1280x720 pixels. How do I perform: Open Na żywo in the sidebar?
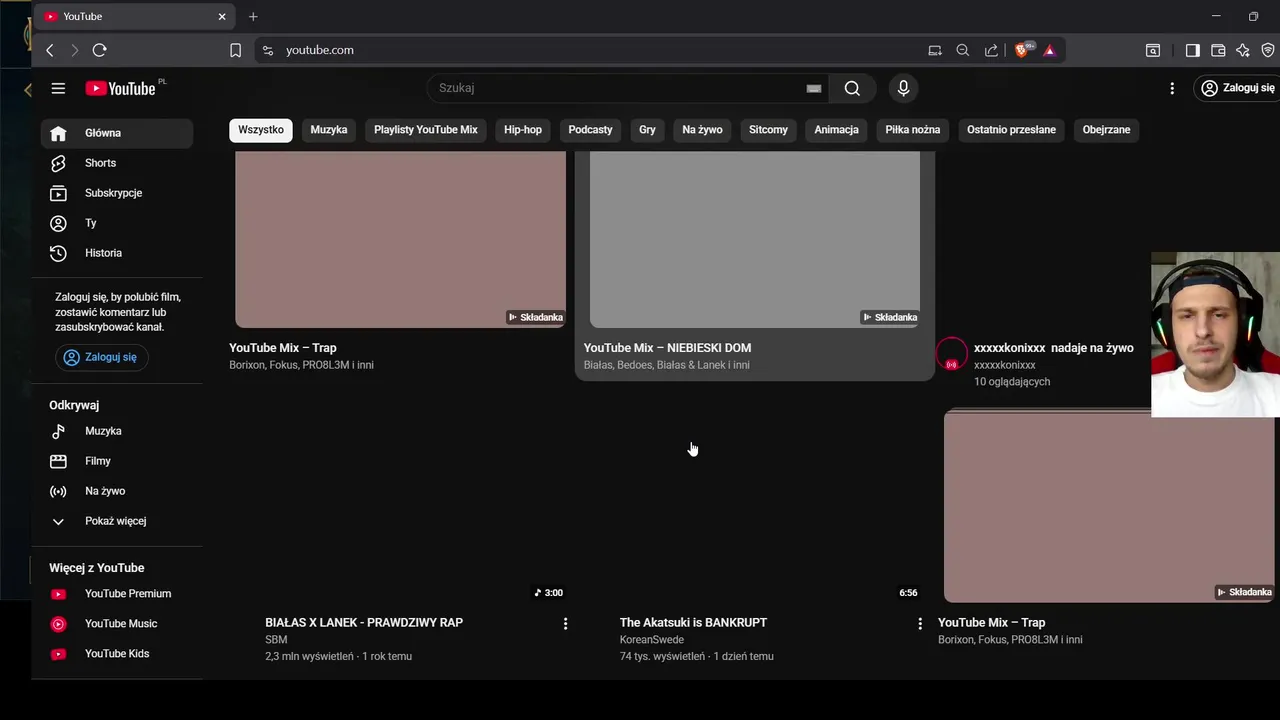117,491
